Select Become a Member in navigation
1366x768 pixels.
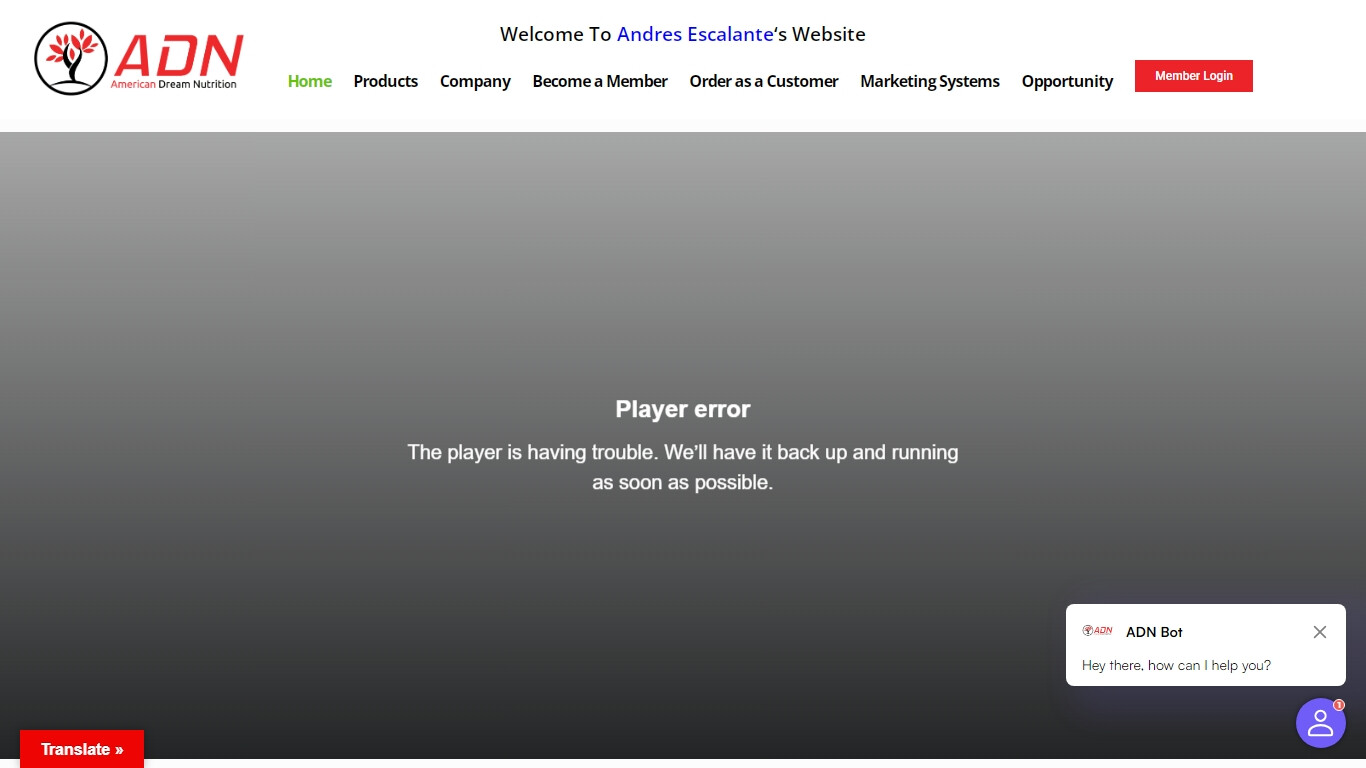(599, 81)
